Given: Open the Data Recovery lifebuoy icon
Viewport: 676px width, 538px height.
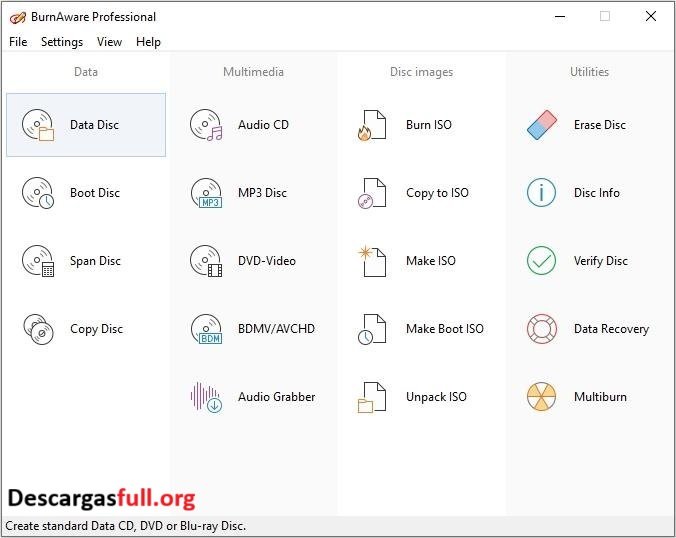Looking at the screenshot, I should click(x=541, y=329).
